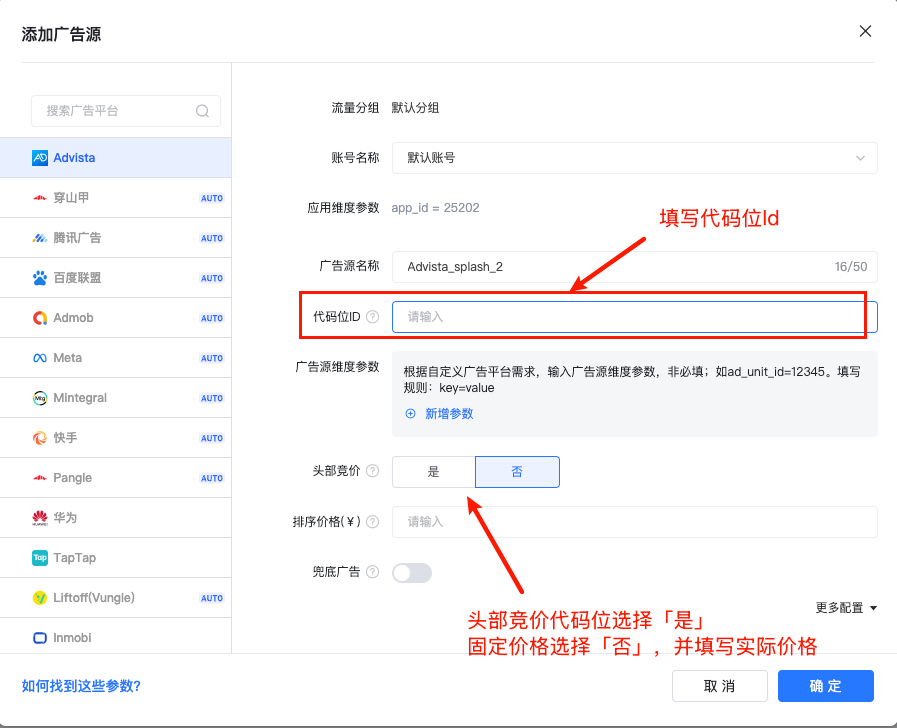Open the 如何找到这些参数 help link
The height and width of the screenshot is (728, 897).
pos(81,686)
